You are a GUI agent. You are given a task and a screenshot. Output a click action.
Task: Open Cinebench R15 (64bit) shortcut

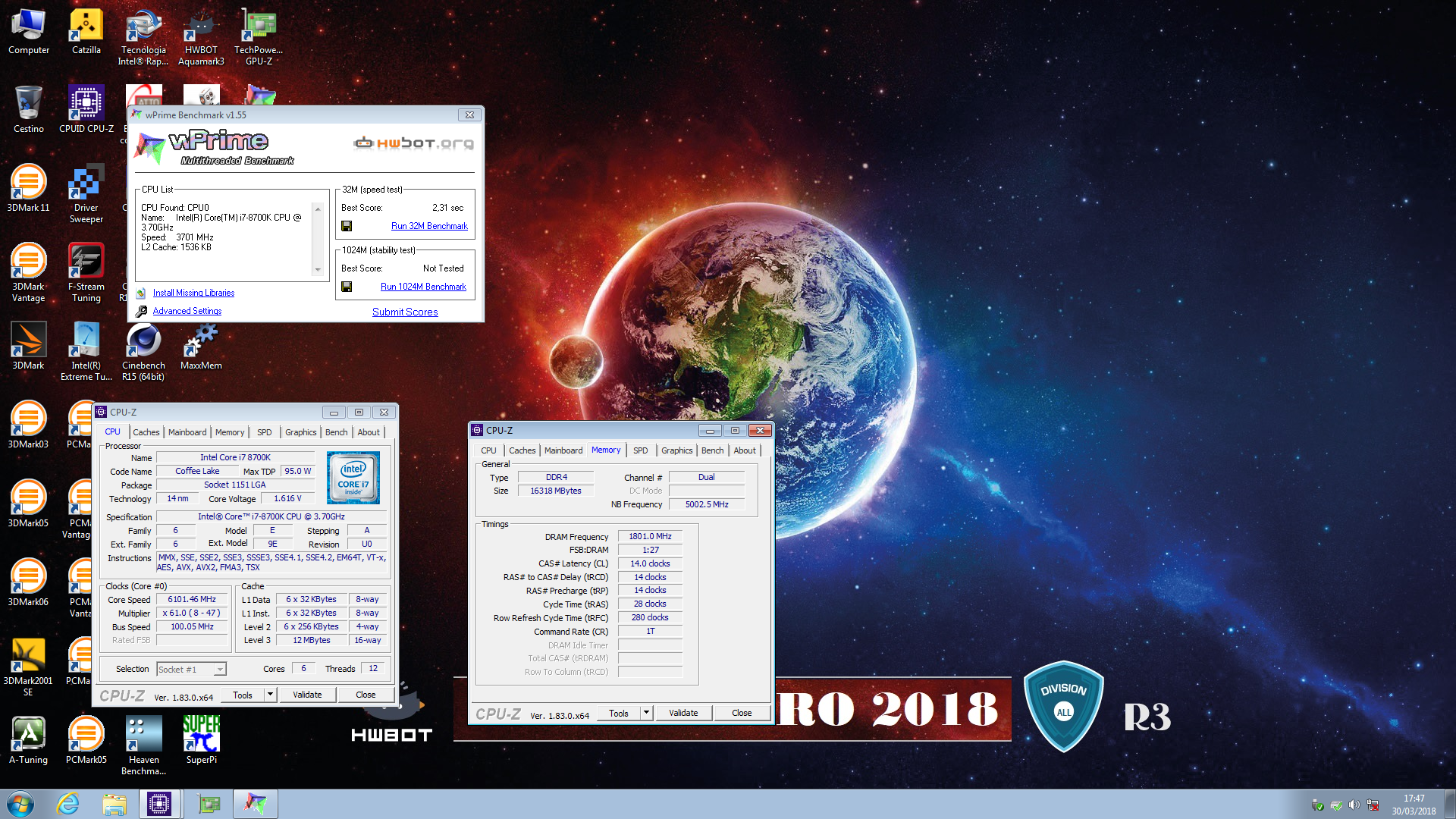(143, 352)
